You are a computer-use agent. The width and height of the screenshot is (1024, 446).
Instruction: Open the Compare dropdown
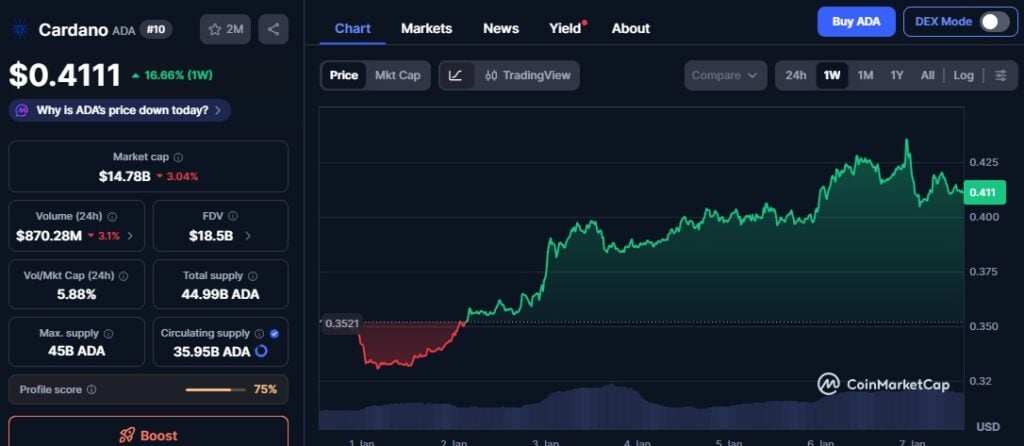[x=725, y=75]
